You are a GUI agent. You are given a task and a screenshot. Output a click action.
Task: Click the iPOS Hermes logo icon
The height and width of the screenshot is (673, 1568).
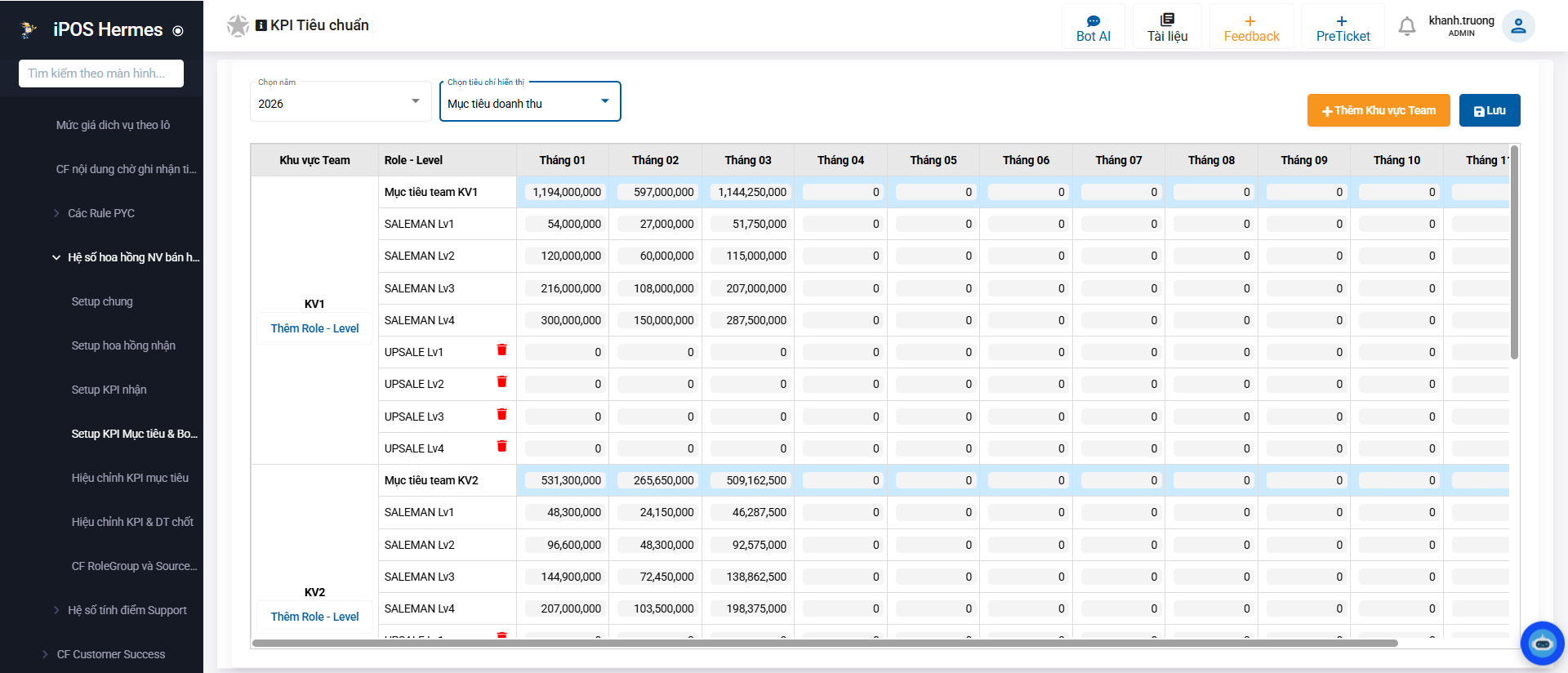(x=29, y=29)
